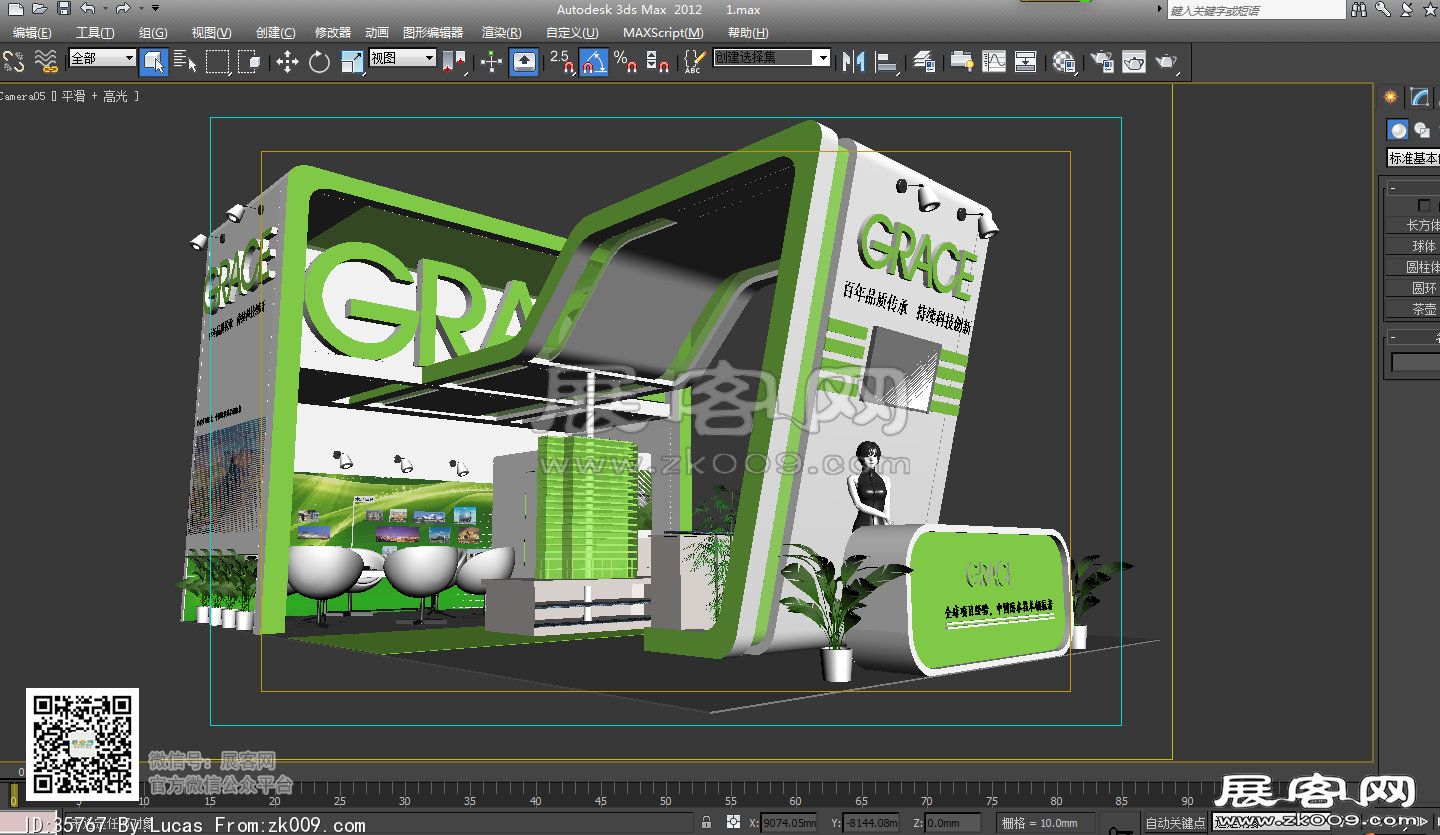Select Shapes category icon in Create panel
Viewport: 1440px width, 835px height.
(x=1422, y=130)
